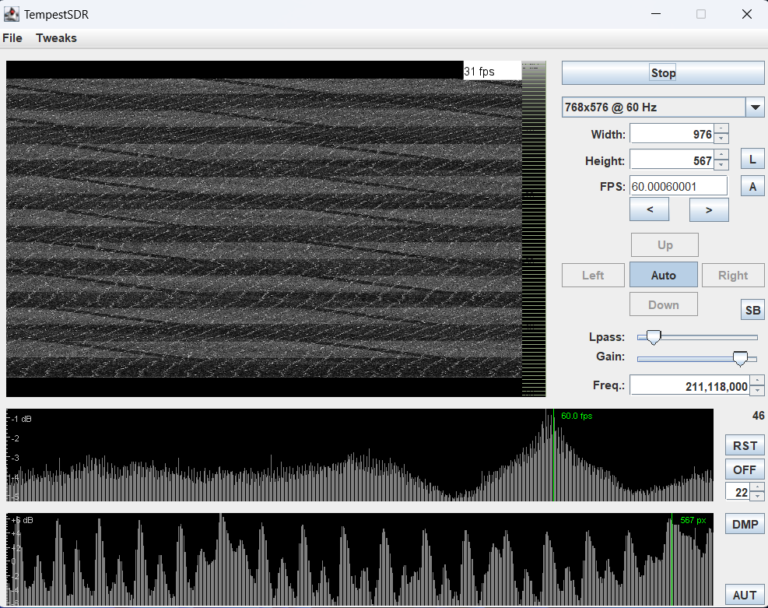Decrease the Freq. spinner value
Image resolution: width=768 pixels, height=608 pixels.
pyautogui.click(x=757, y=392)
